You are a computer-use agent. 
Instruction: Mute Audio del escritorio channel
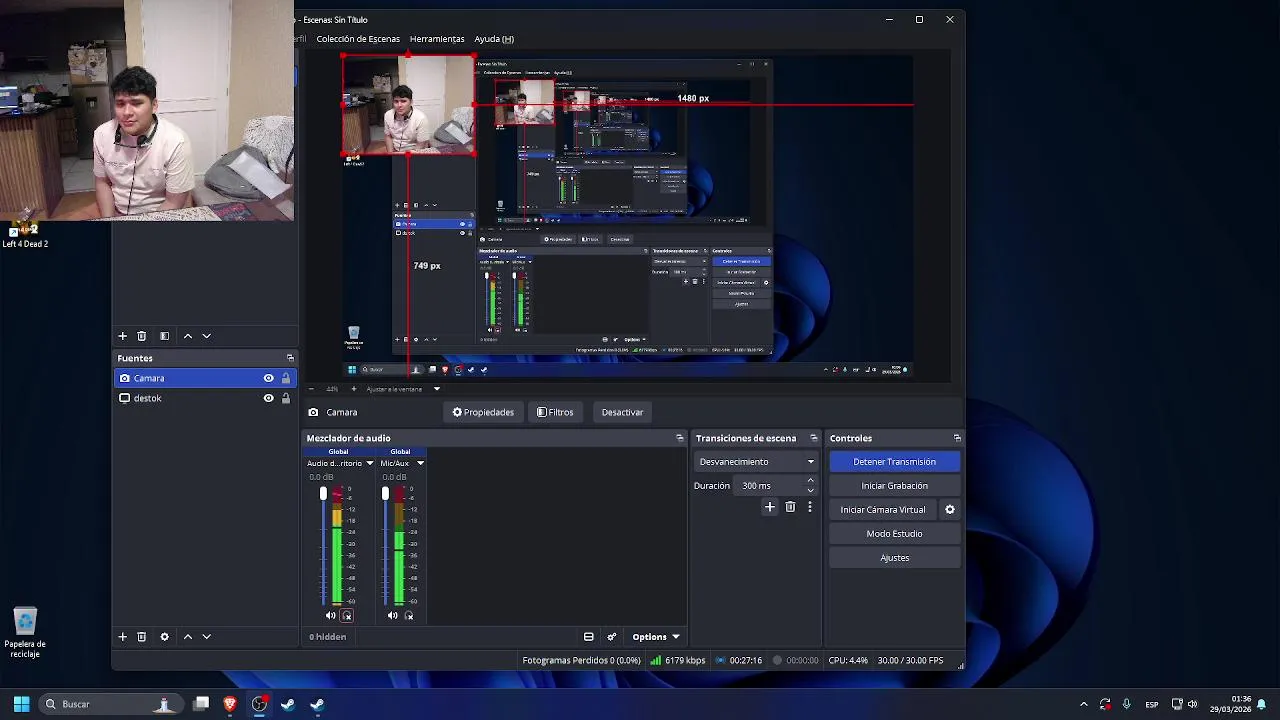point(331,615)
